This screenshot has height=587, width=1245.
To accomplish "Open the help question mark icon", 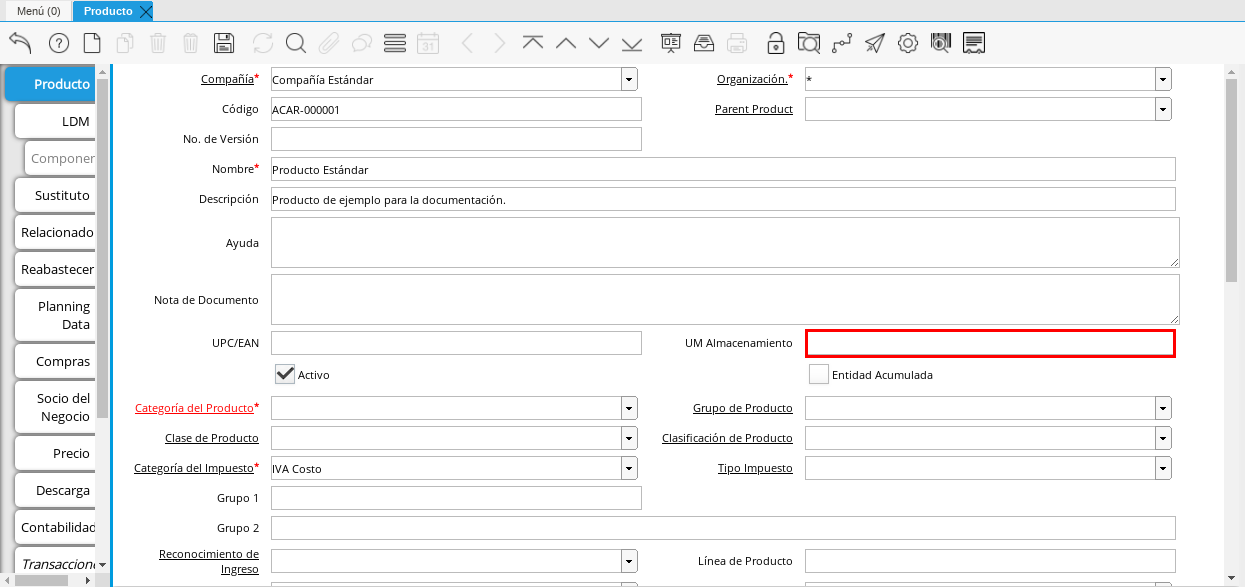I will (x=59, y=43).
